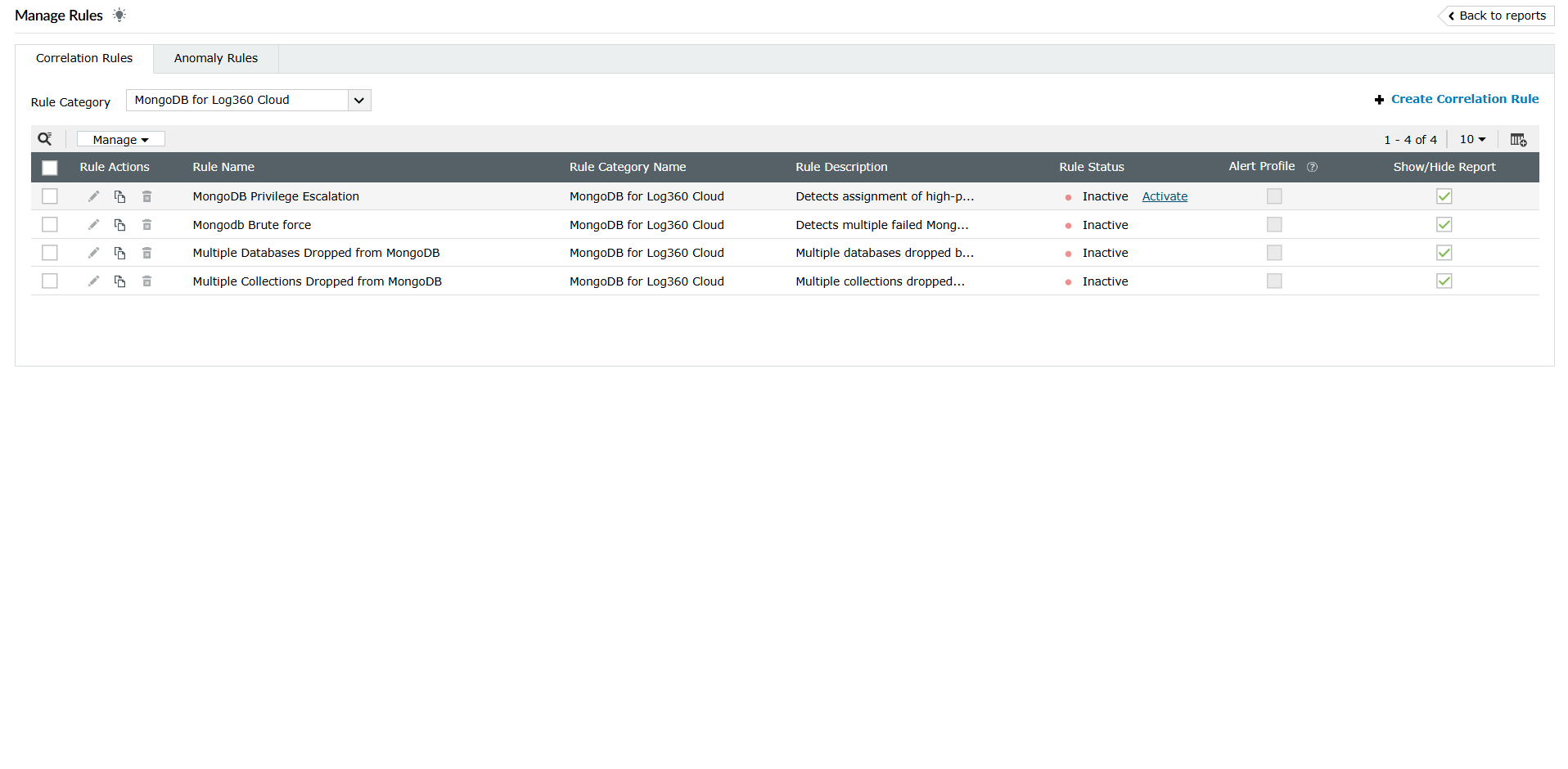Click the Show/Hide Report column header

coord(1444,167)
